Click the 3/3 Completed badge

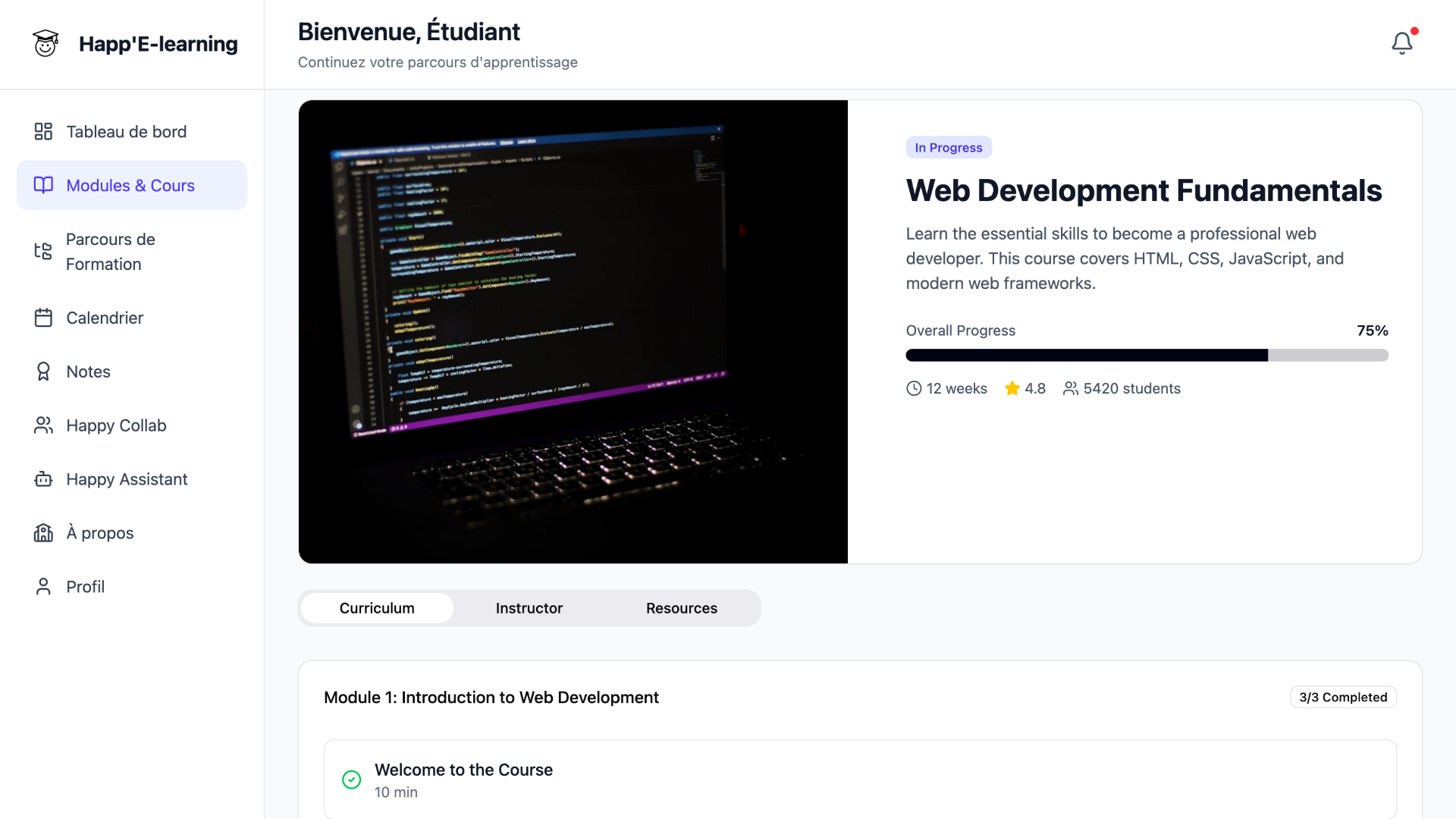tap(1343, 697)
